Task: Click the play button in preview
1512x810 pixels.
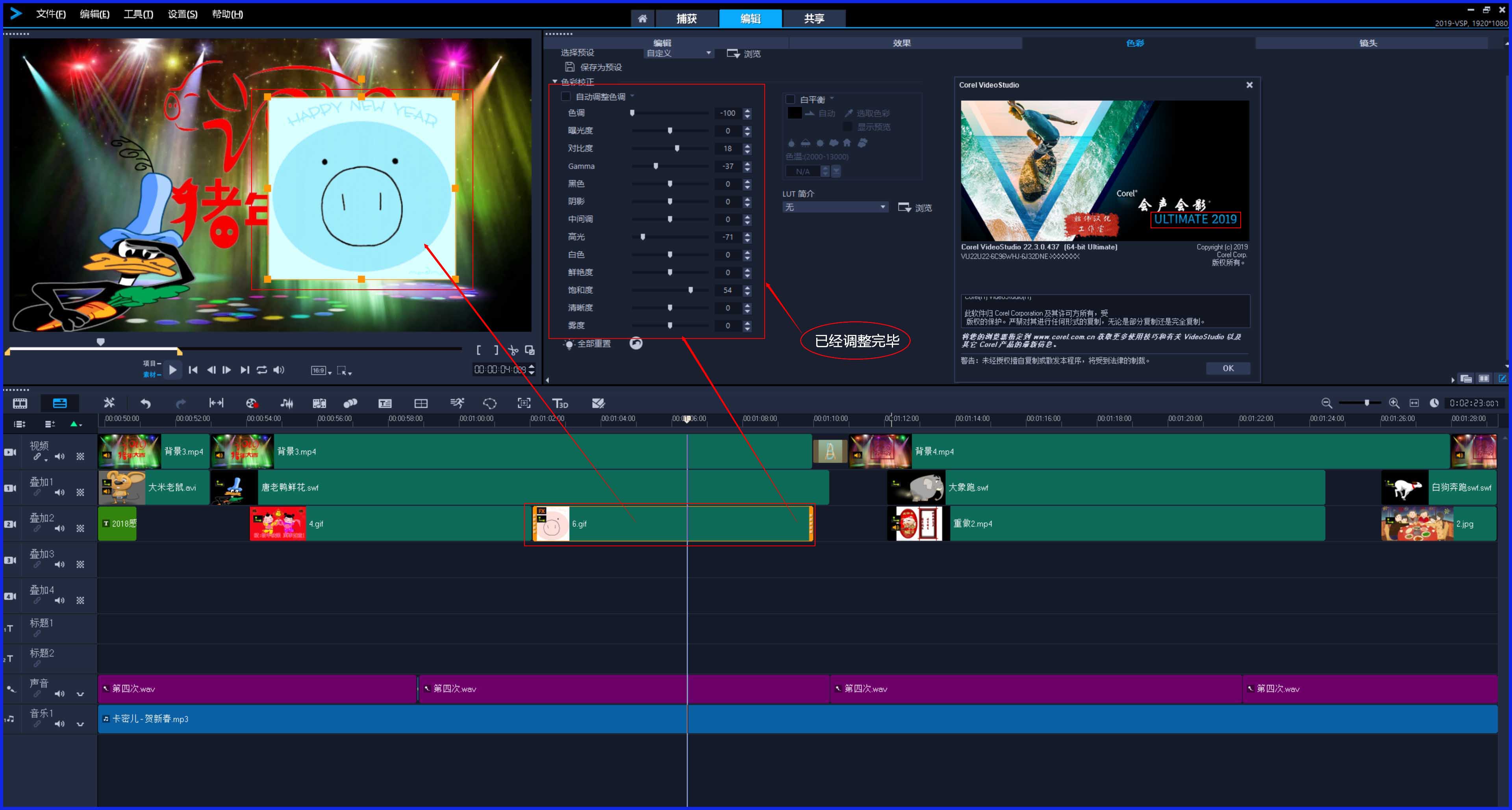Action: (x=172, y=370)
